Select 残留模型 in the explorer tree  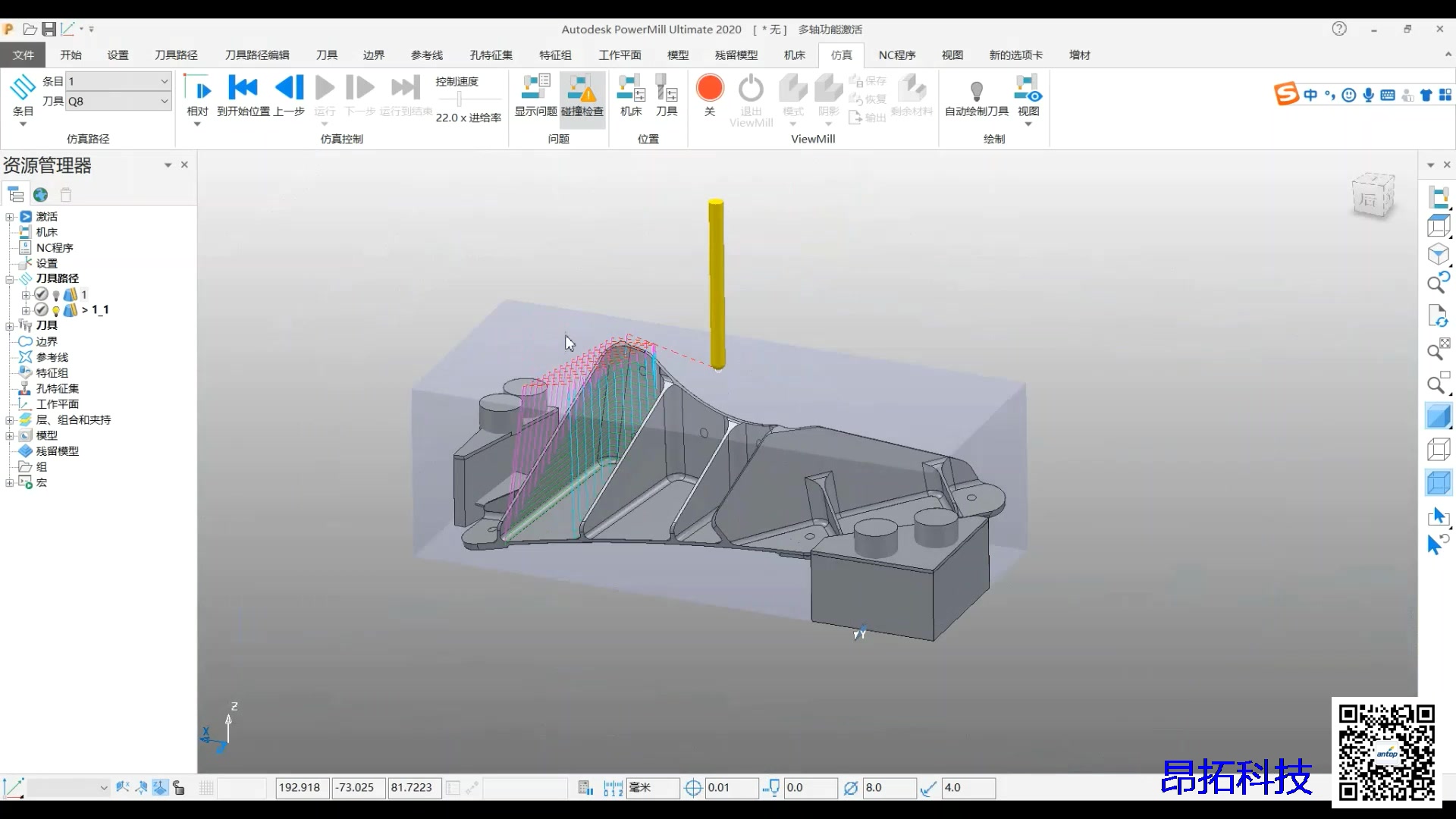tap(58, 450)
